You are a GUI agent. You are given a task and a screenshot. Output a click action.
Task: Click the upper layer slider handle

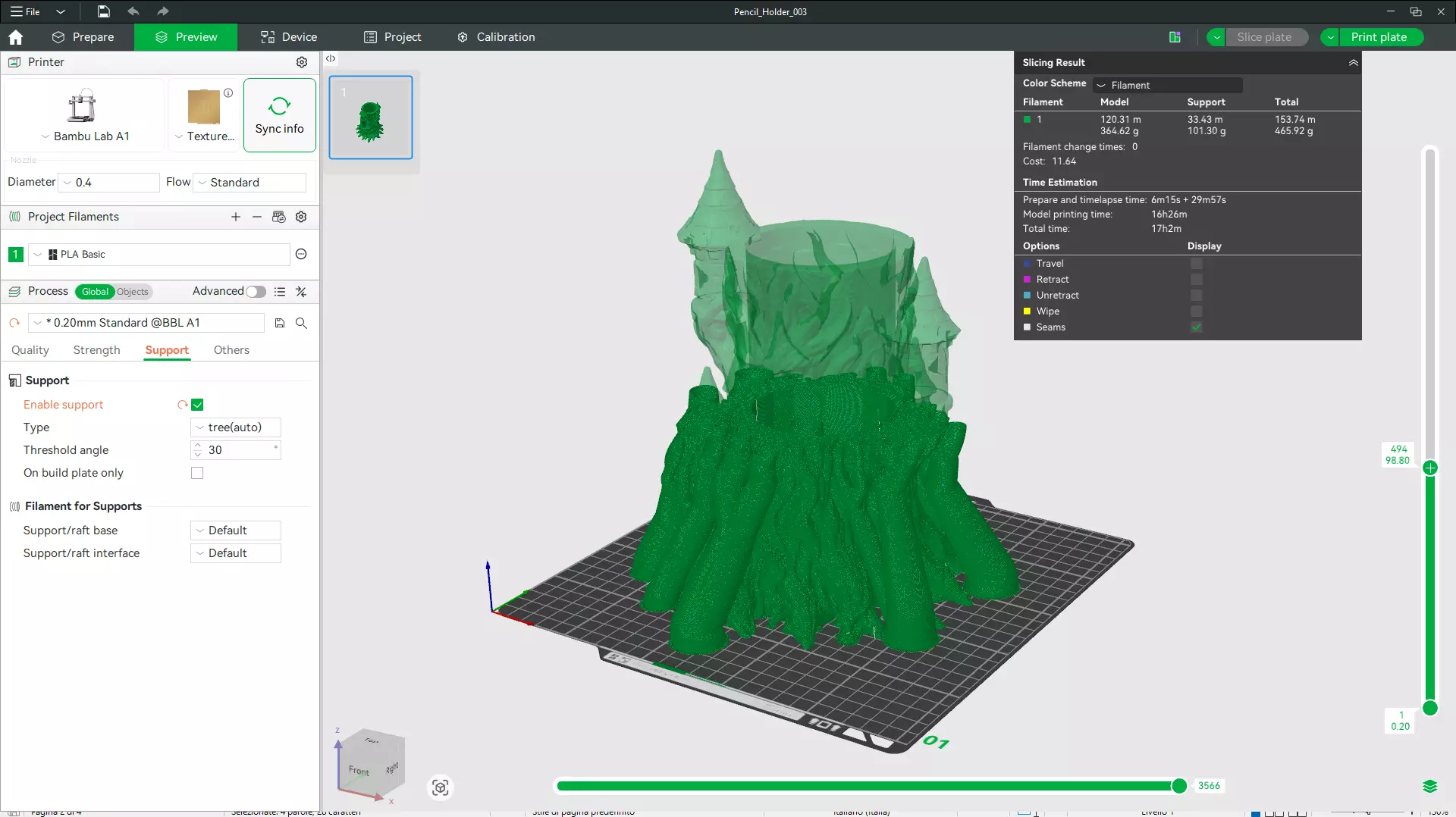pos(1430,468)
